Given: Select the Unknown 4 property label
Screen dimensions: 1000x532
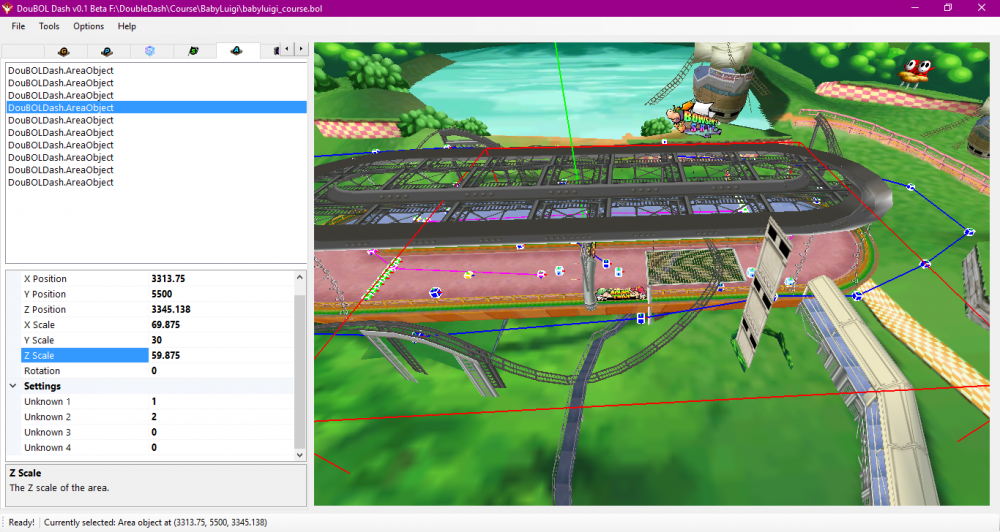Looking at the screenshot, I should tap(47, 447).
